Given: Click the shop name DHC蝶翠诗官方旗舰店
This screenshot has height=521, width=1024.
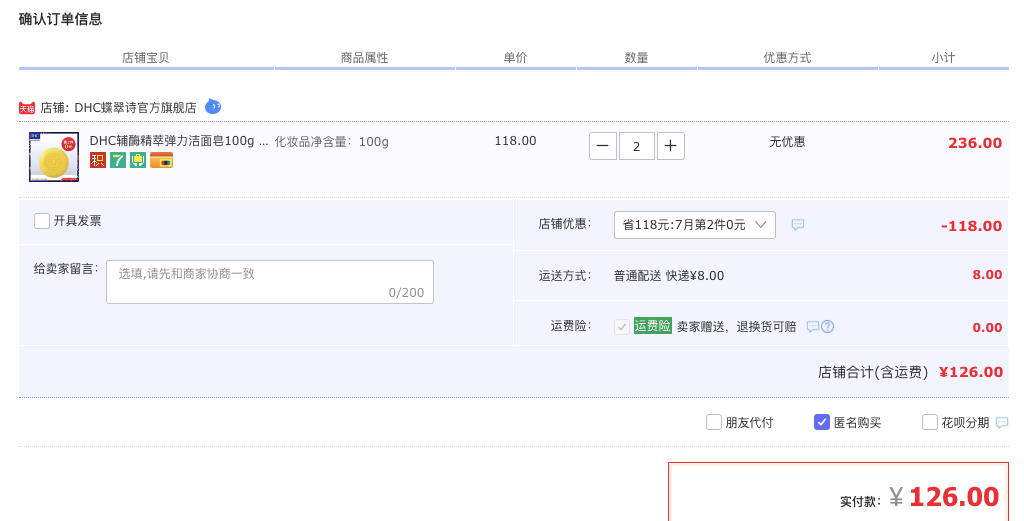Looking at the screenshot, I should 135,108.
